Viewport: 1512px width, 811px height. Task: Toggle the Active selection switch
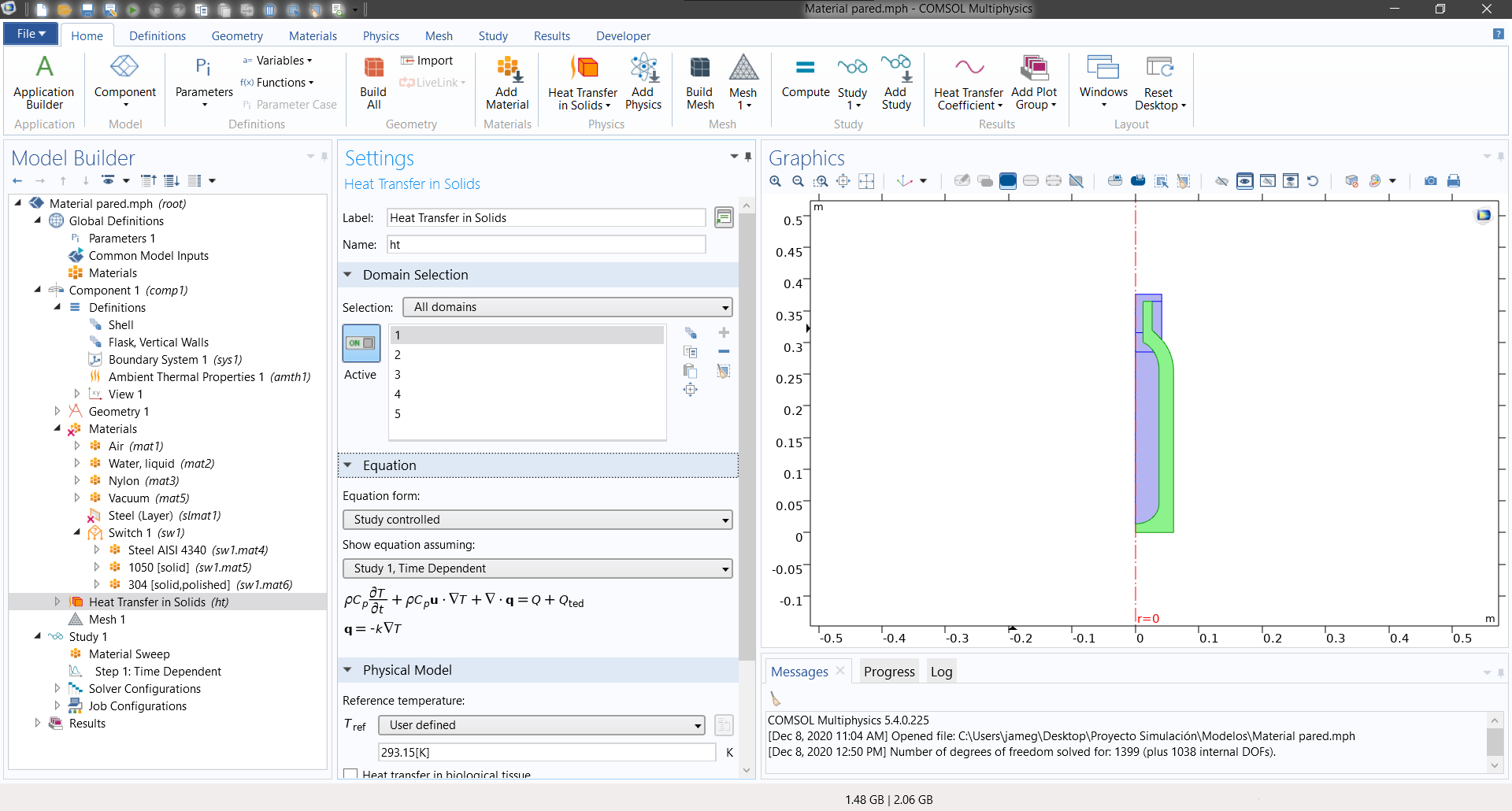tap(361, 343)
